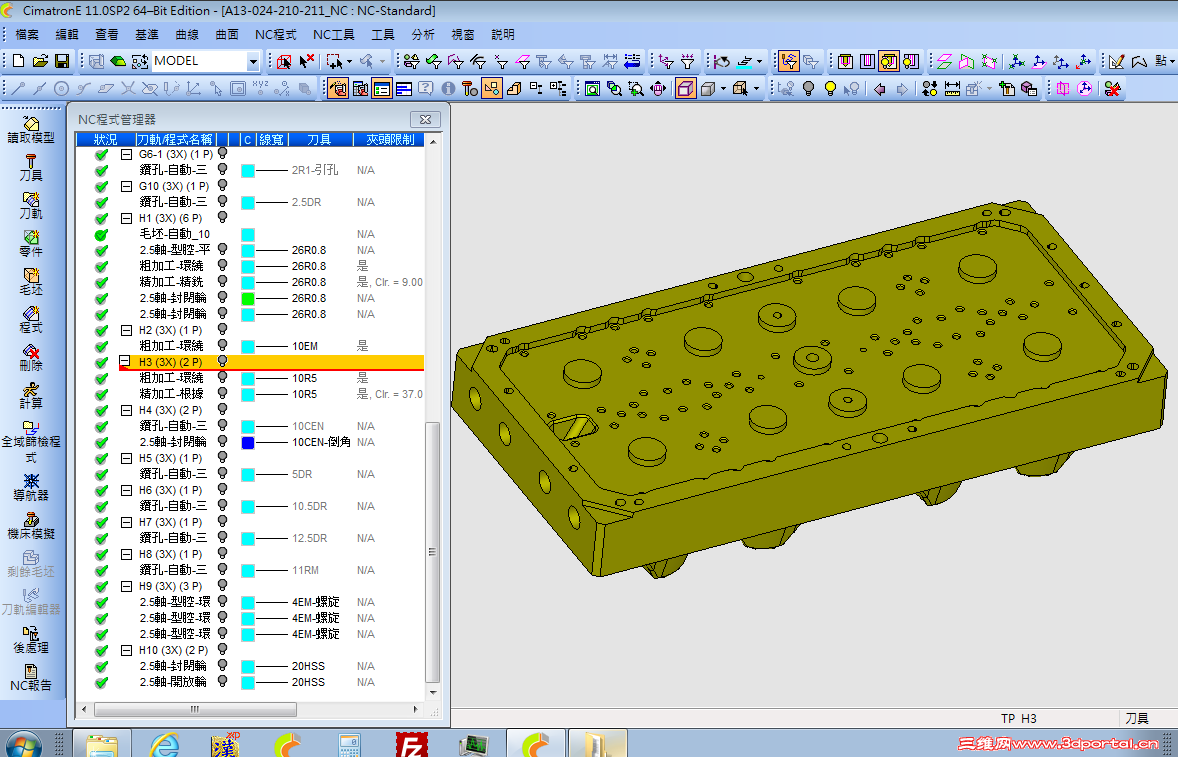Toggle the light bulb for H3 (3X) (2 P)
Screen dimensions: 1178x757
tap(222, 361)
